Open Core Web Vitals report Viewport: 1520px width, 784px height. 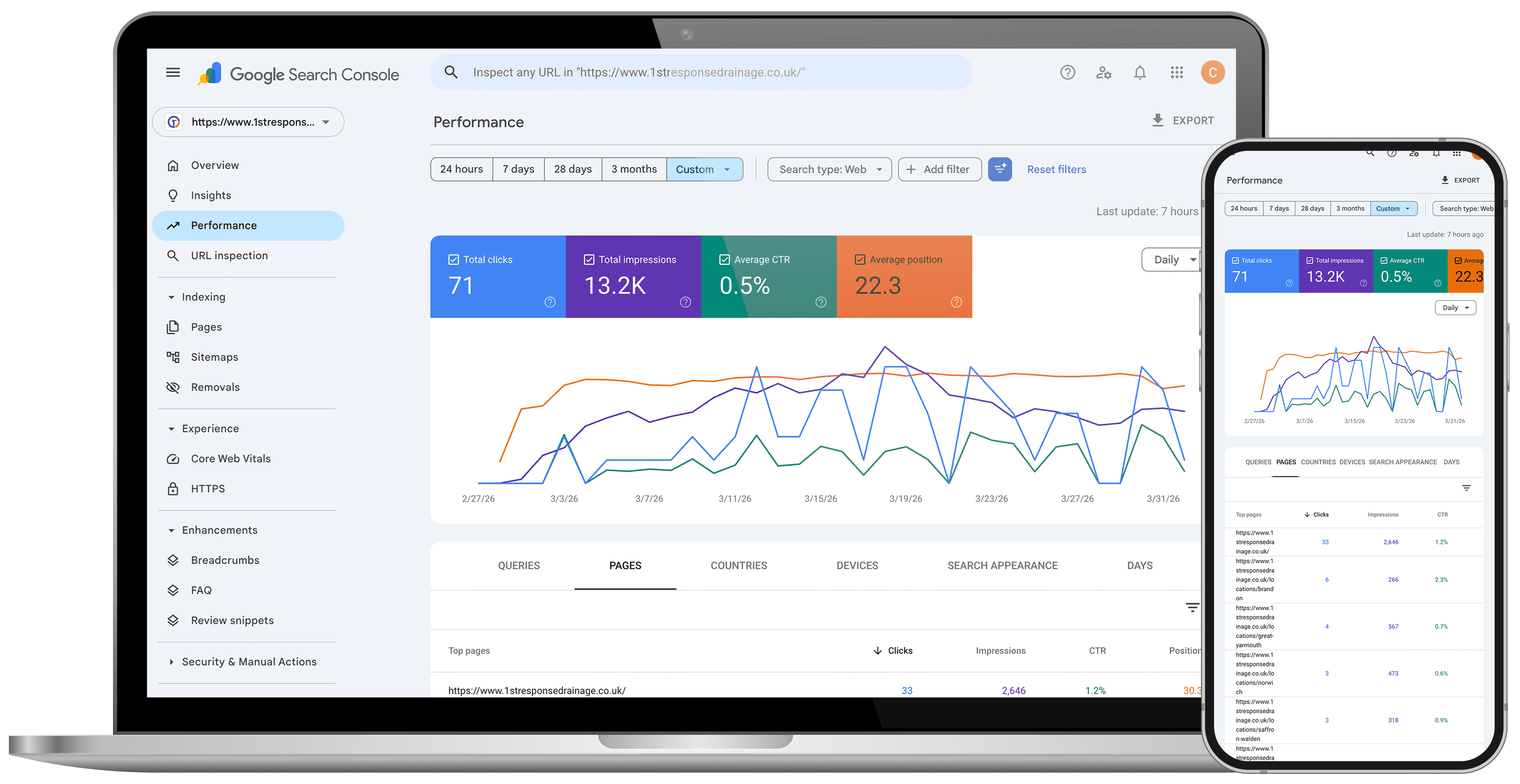pos(248,458)
